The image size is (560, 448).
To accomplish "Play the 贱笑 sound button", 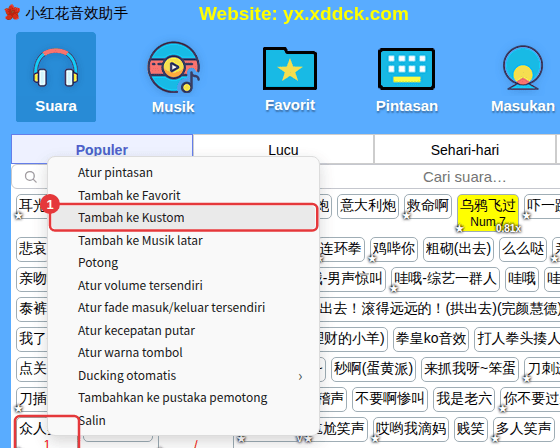I will click(x=470, y=428).
